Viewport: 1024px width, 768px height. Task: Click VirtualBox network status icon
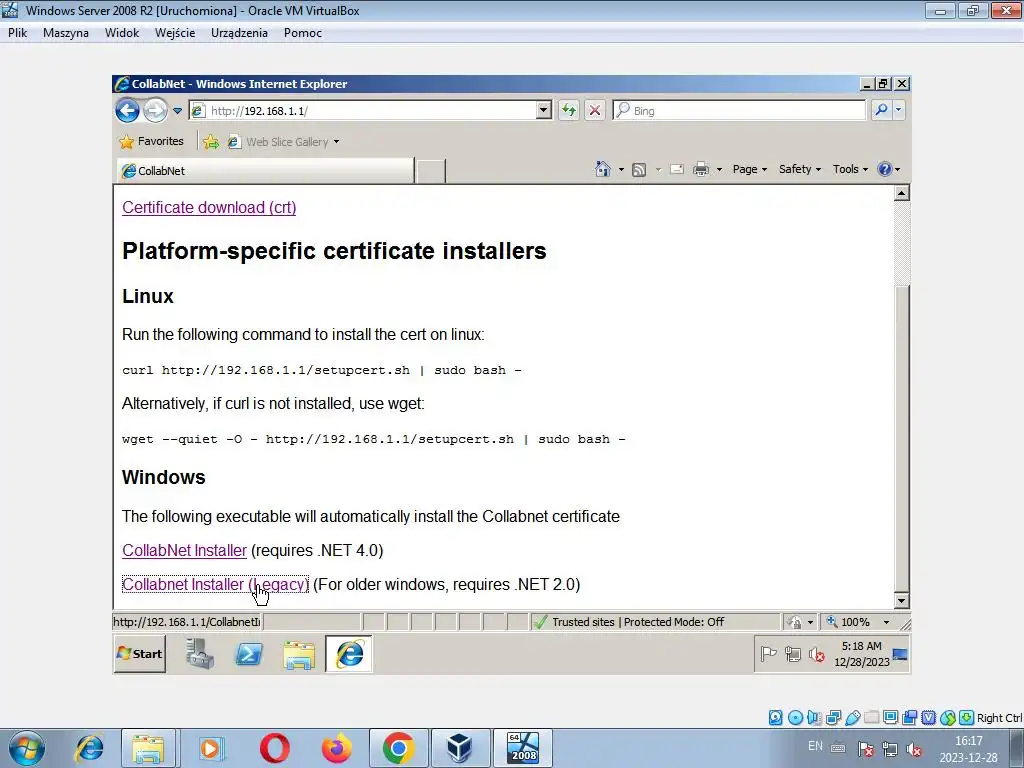click(x=833, y=718)
